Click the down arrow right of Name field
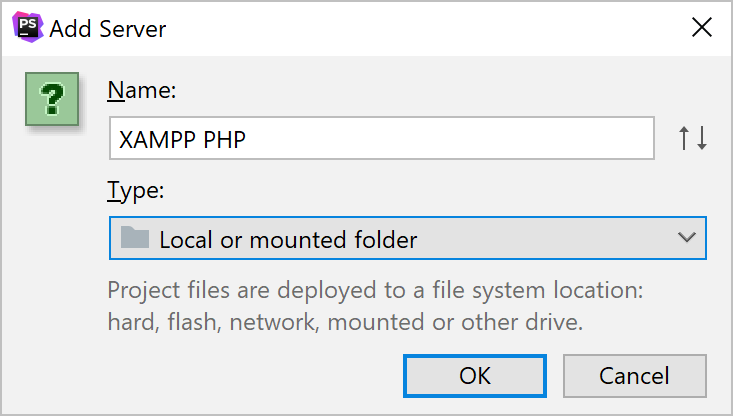This screenshot has height=416, width=733. (701, 139)
